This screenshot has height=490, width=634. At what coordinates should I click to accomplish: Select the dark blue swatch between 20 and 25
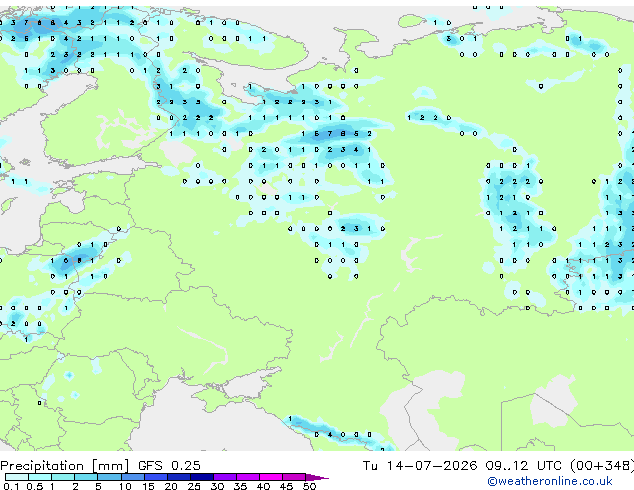click(179, 477)
